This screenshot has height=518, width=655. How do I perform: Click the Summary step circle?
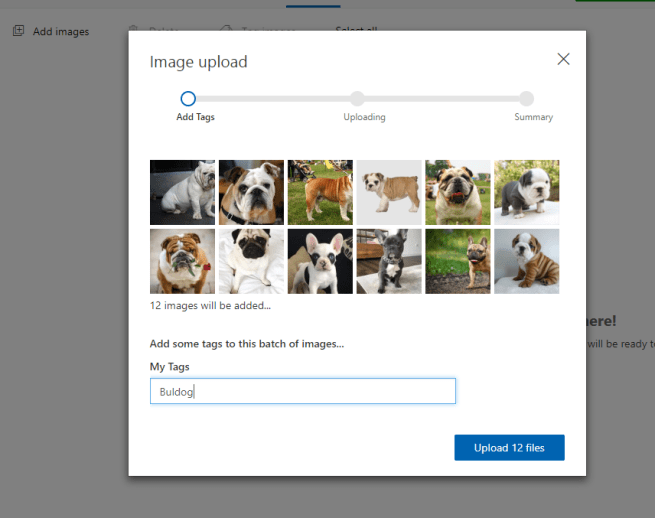[526, 98]
